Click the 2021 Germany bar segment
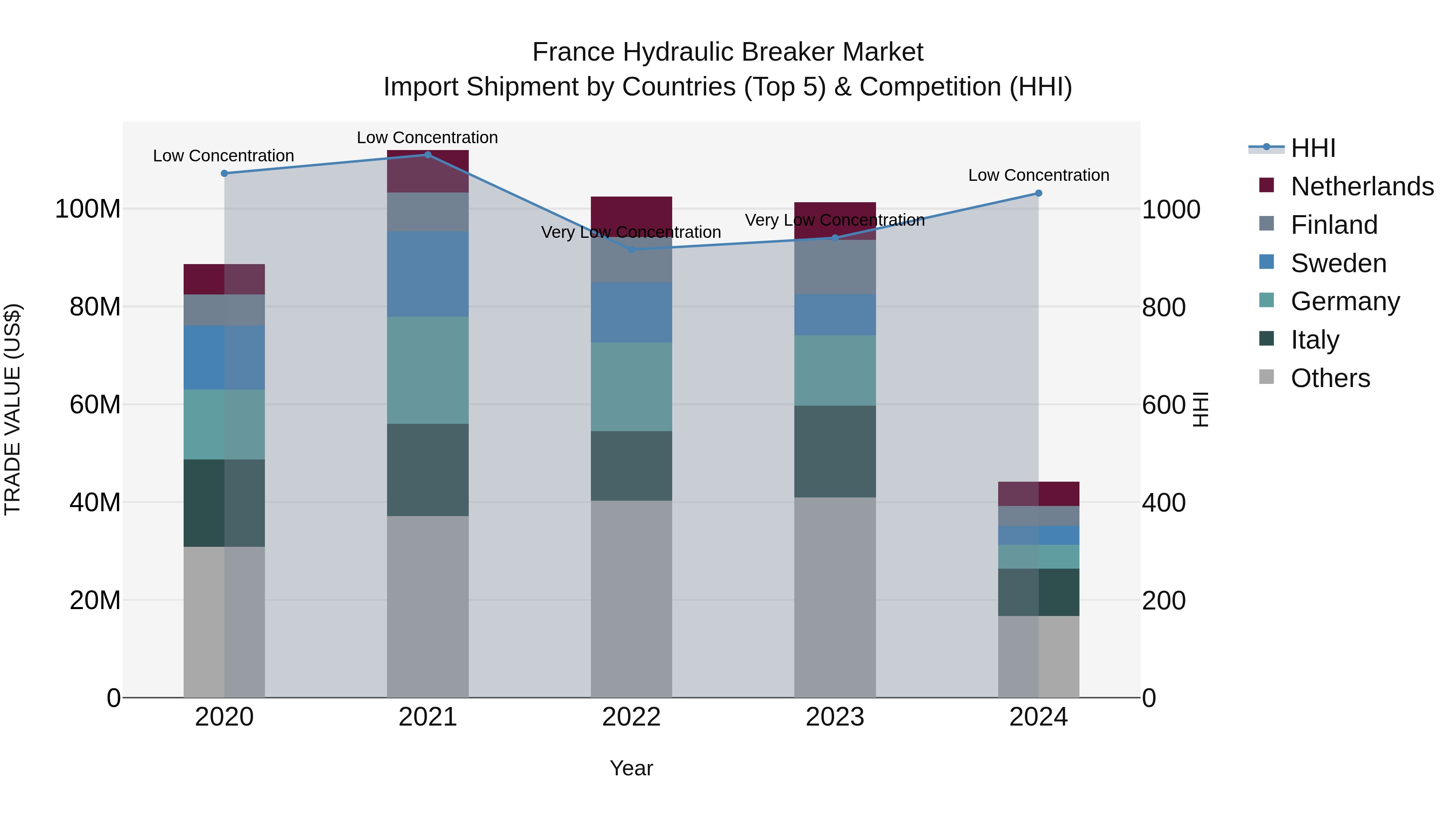1456x819 pixels. coord(428,370)
